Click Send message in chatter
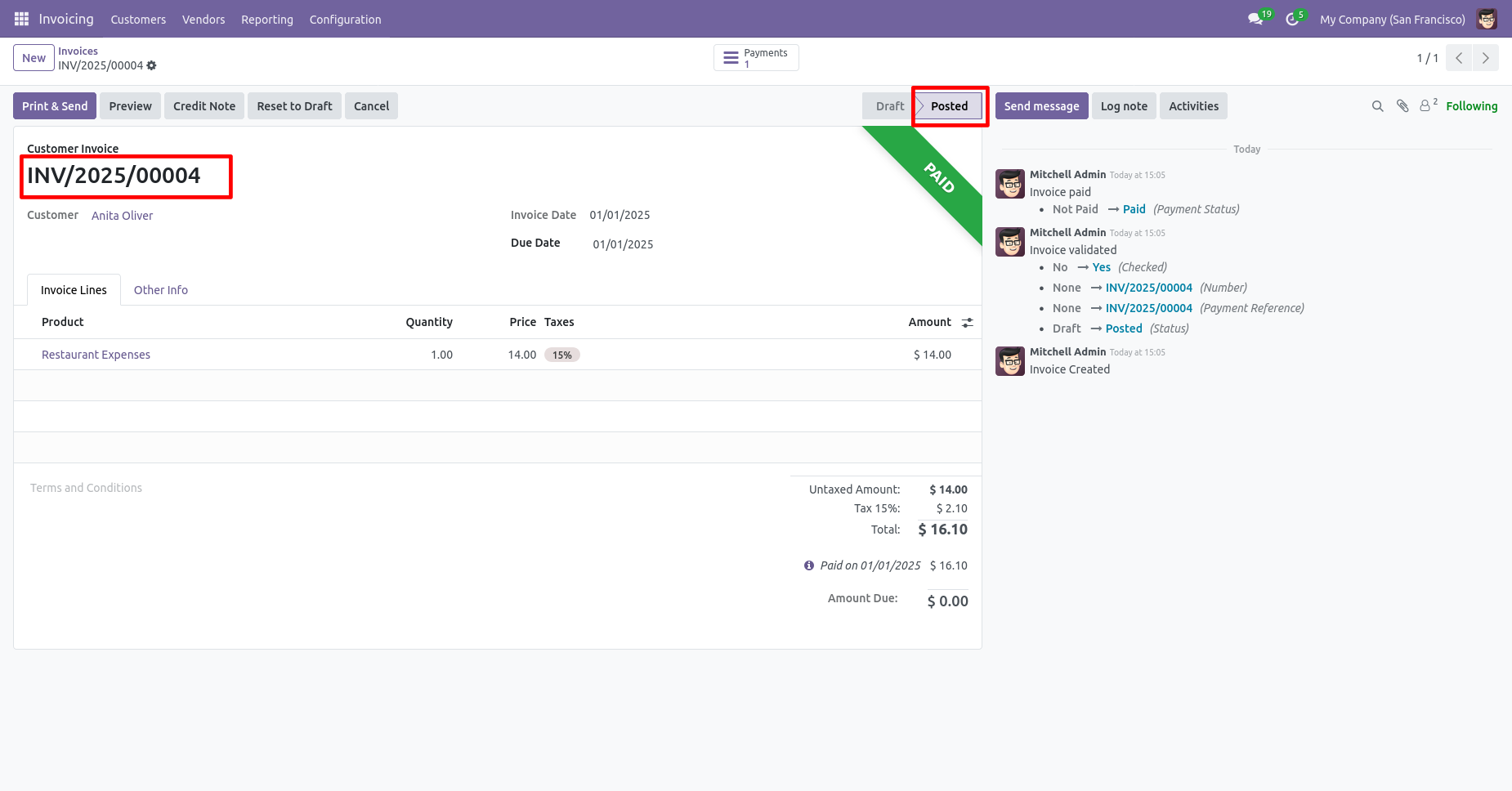Image resolution: width=1512 pixels, height=791 pixels. tap(1041, 106)
